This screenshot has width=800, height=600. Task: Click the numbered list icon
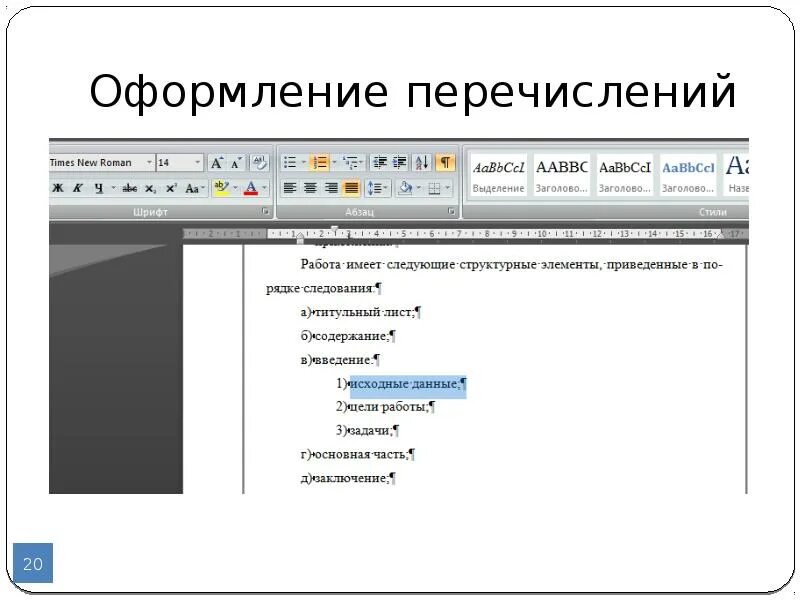[320, 163]
